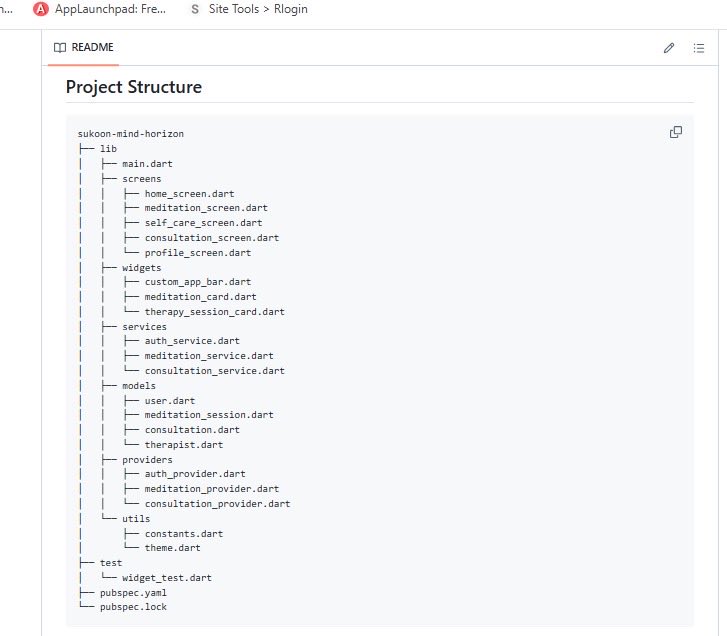Click the Project Structure heading
727x636 pixels.
[x=134, y=87]
